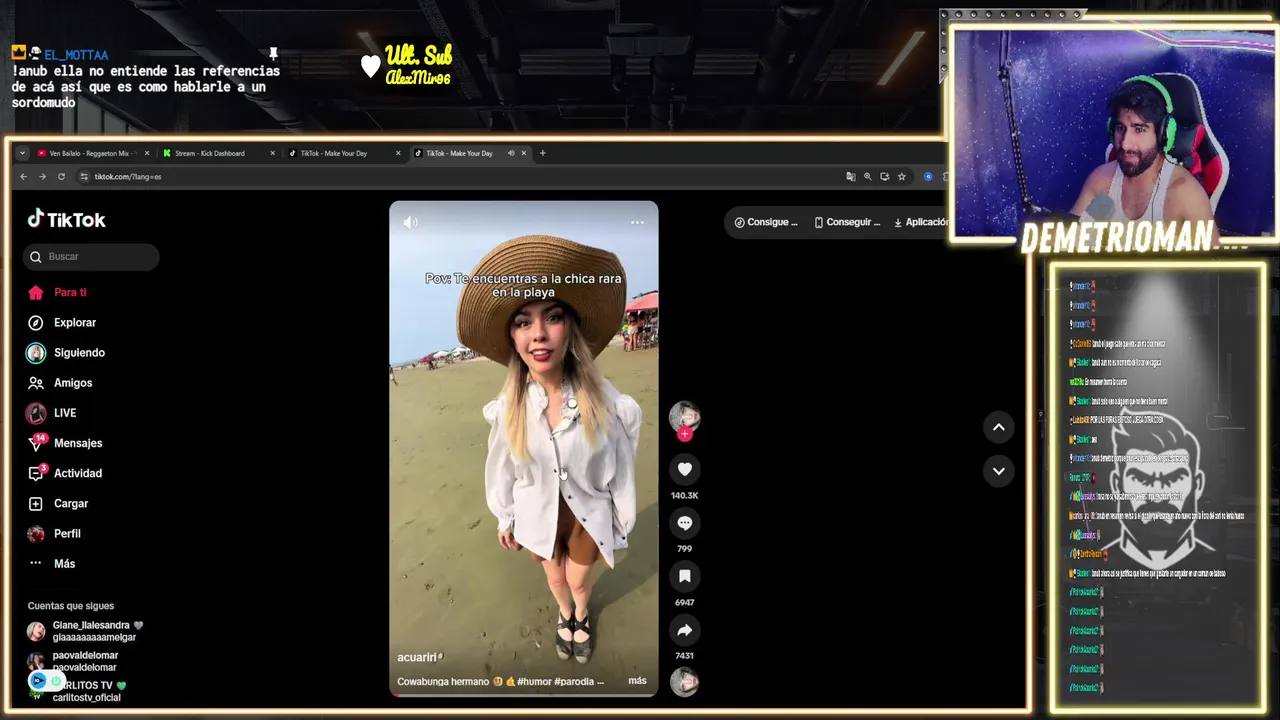Share the video with arrow icon
The width and height of the screenshot is (1280, 720).
(x=685, y=630)
